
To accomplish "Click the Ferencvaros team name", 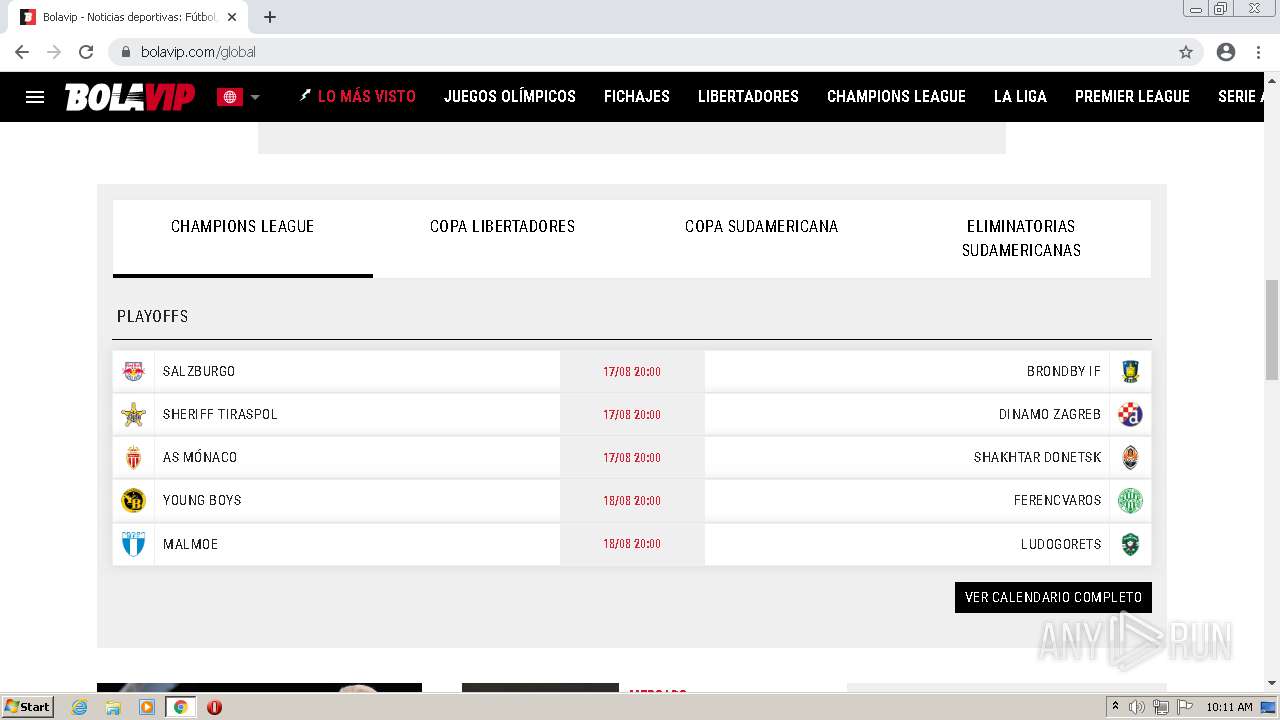I will (x=1057, y=500).
